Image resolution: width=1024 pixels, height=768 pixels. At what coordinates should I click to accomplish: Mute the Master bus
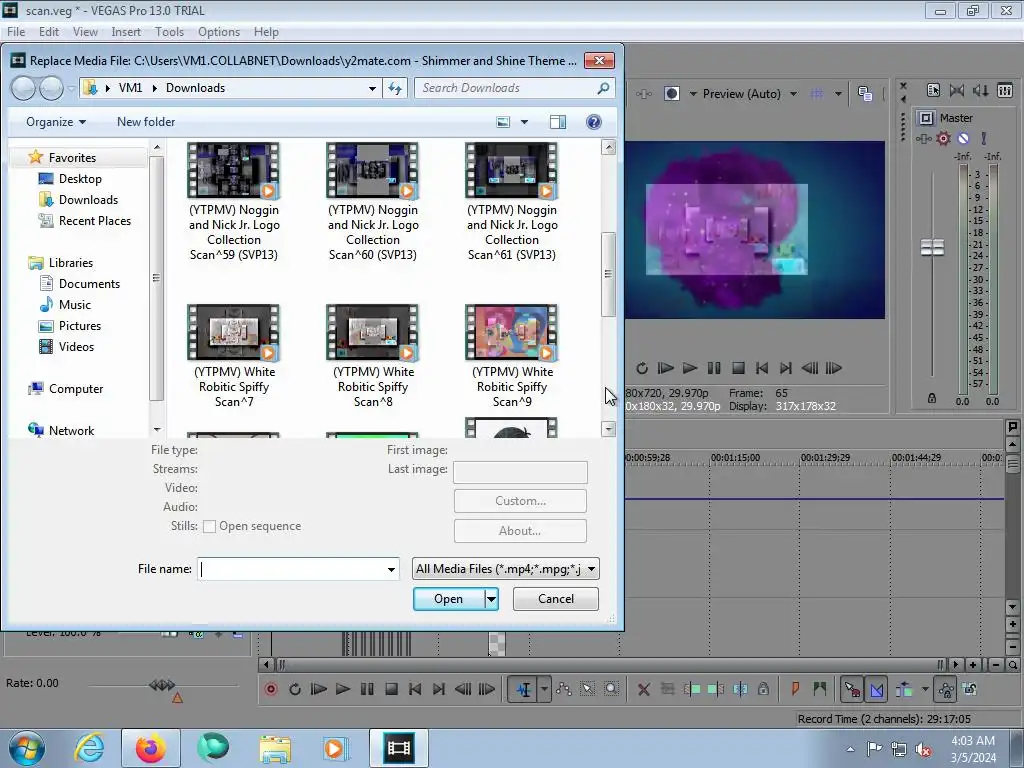[963, 138]
